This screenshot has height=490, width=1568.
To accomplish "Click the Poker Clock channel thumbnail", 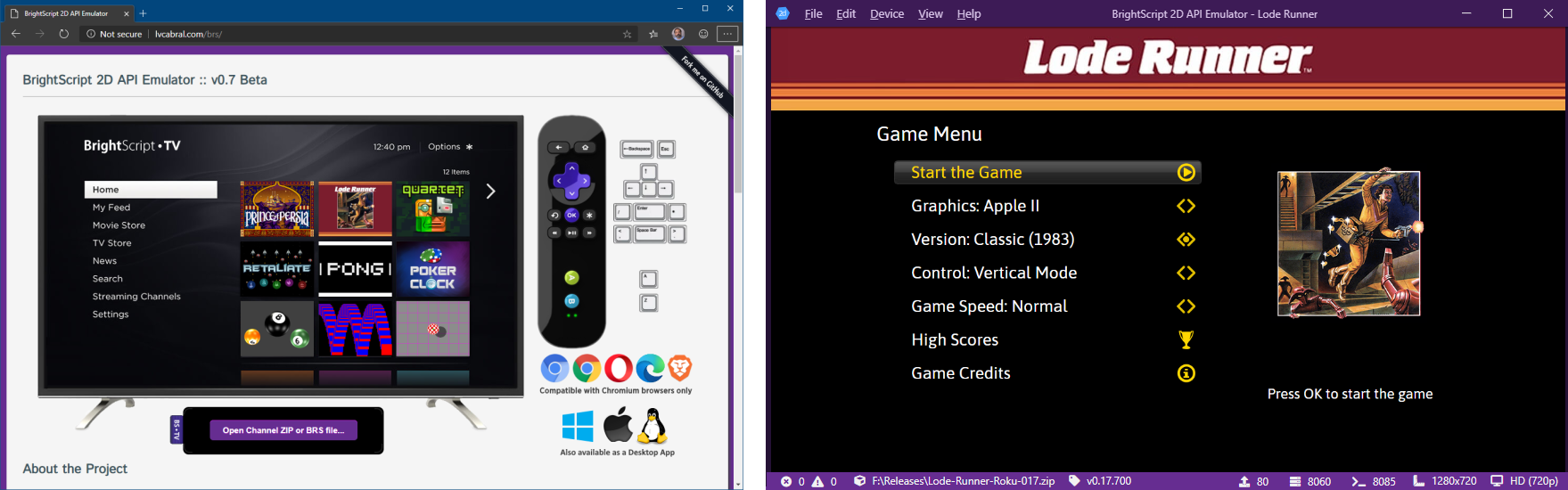I will tap(433, 268).
